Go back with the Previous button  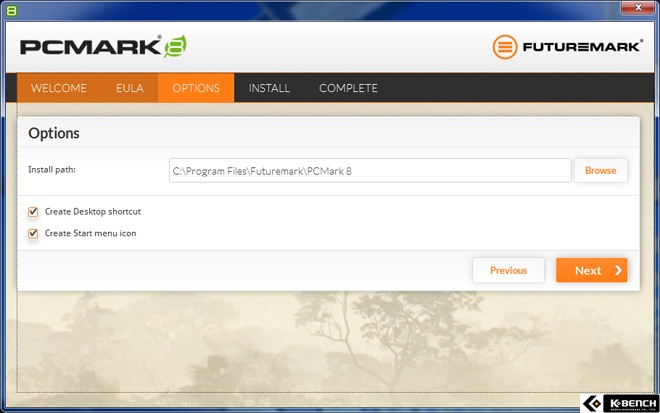[508, 270]
